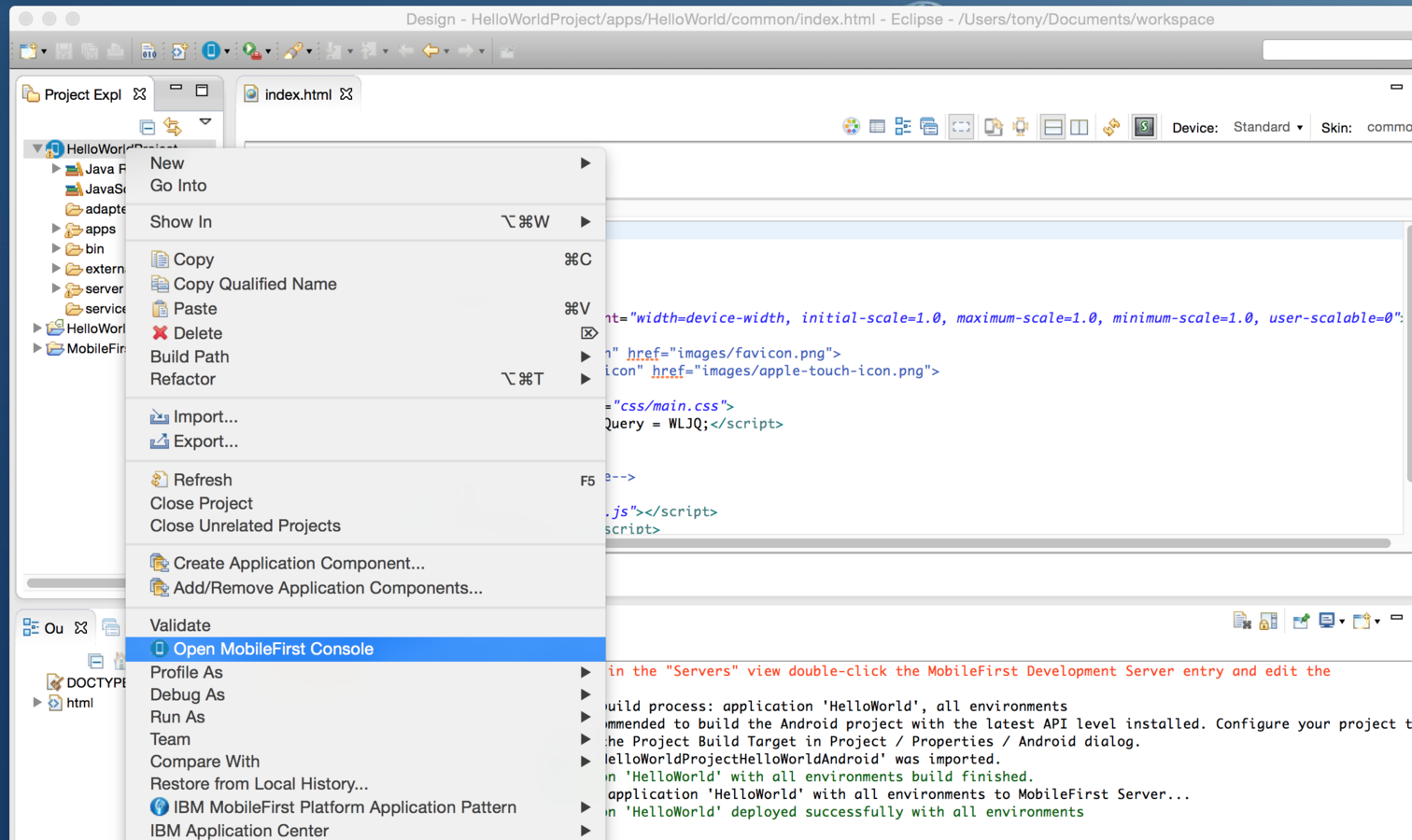Switch to the index.html editor tab

(x=297, y=94)
